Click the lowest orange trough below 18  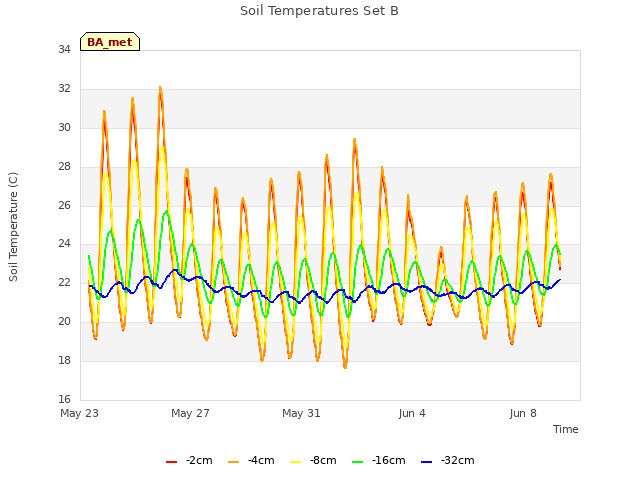point(345,367)
